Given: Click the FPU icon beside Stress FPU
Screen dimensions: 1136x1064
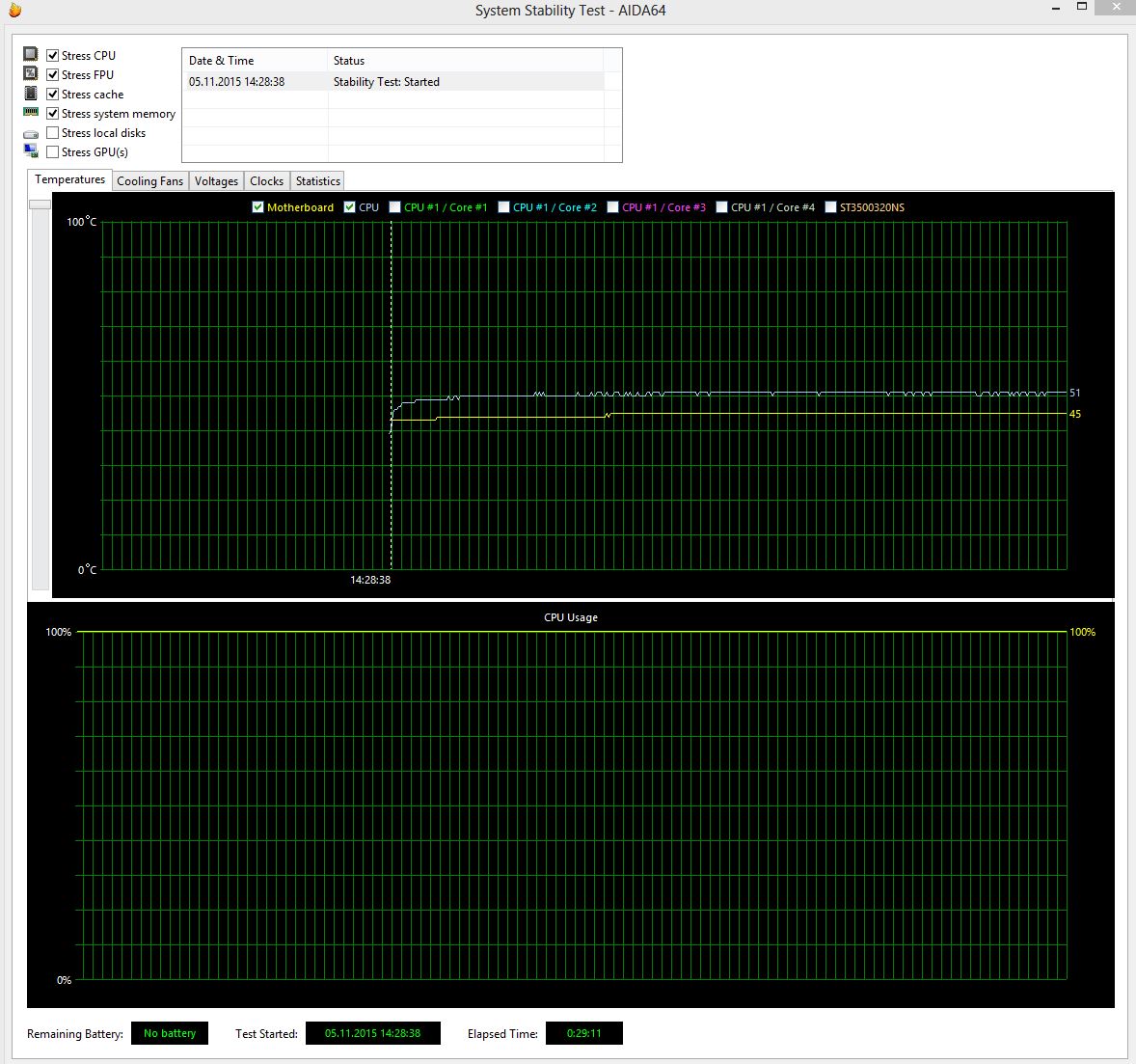Looking at the screenshot, I should coord(31,74).
